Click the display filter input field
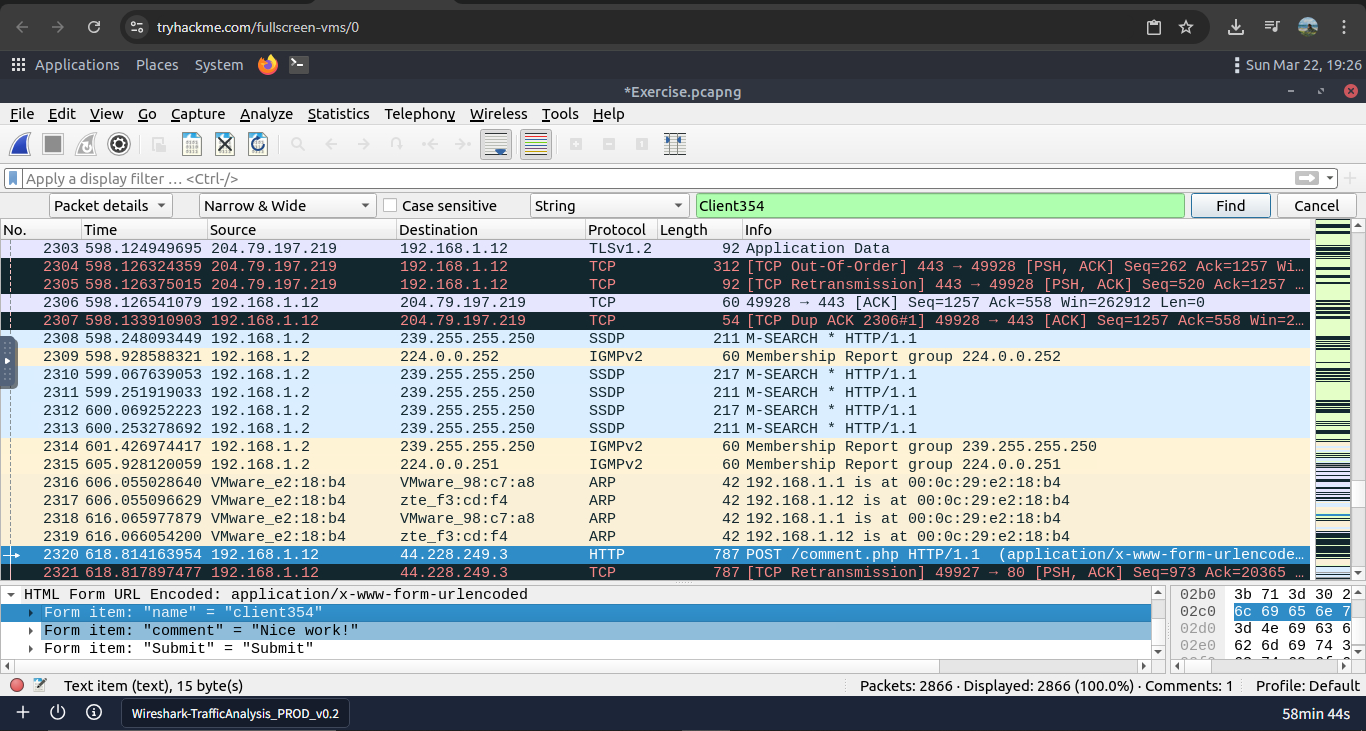 650,178
